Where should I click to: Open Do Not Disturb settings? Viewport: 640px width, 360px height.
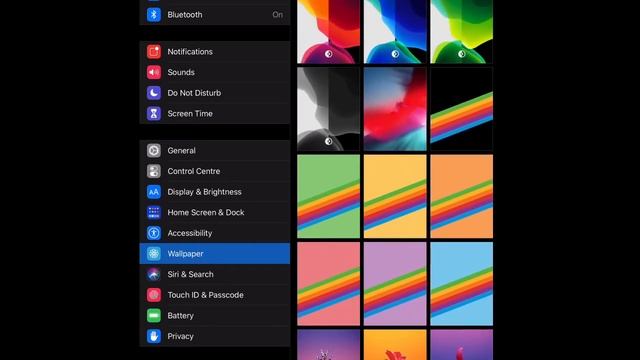[x=215, y=93]
